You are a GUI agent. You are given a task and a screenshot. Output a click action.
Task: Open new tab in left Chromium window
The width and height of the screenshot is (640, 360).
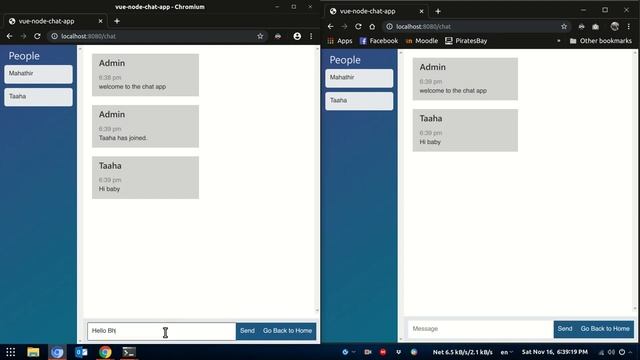(117, 21)
